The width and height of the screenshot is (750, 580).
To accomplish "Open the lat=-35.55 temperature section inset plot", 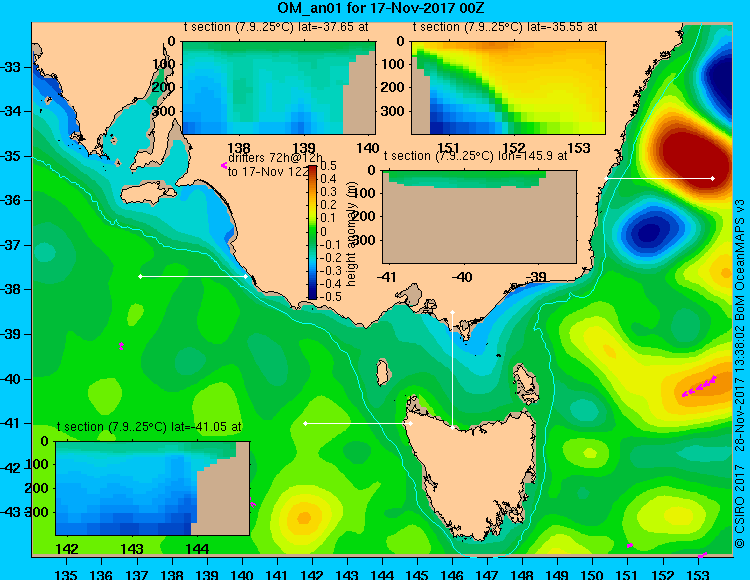I will pos(508,88).
